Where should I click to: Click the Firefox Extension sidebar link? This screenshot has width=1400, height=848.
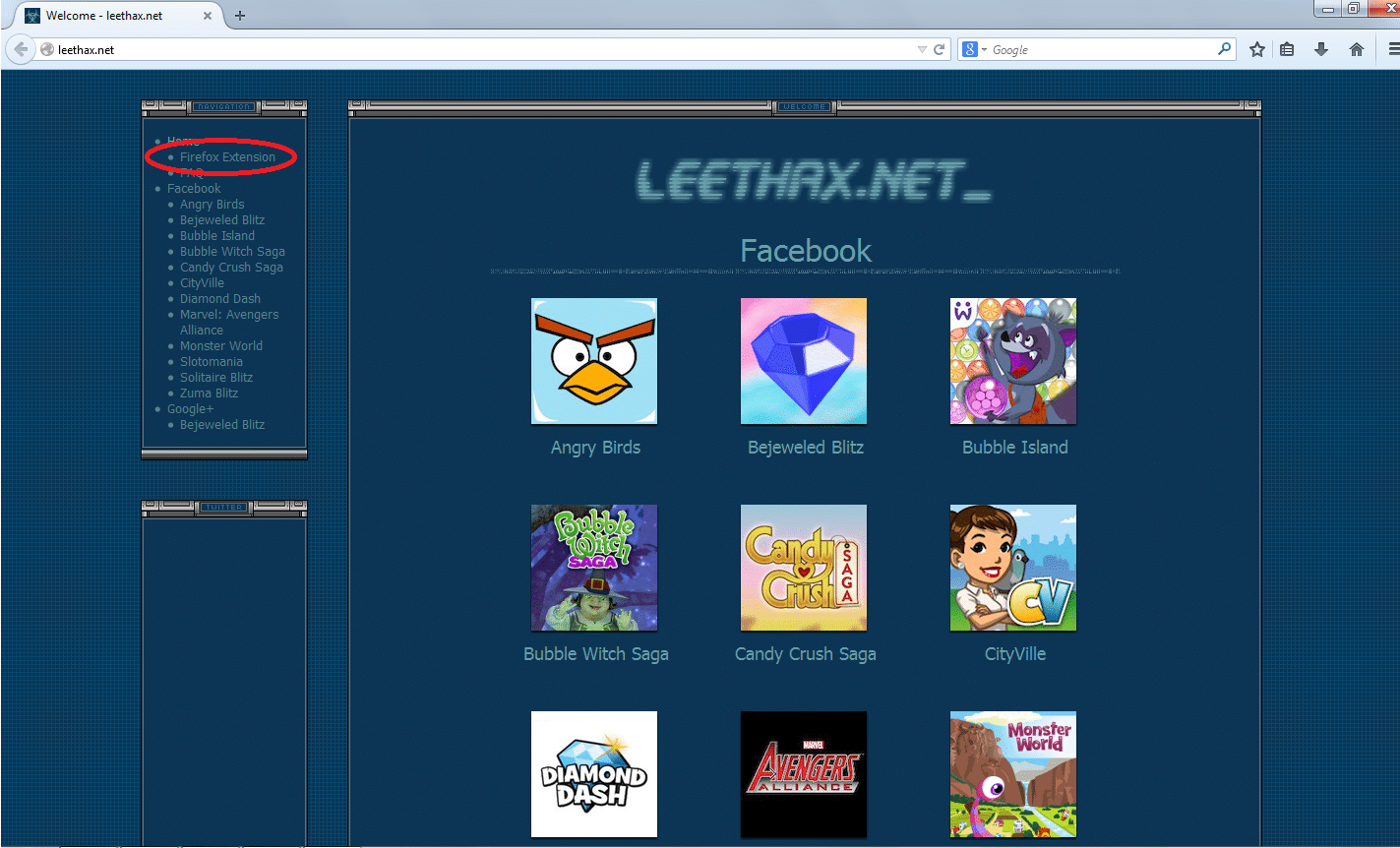227,157
